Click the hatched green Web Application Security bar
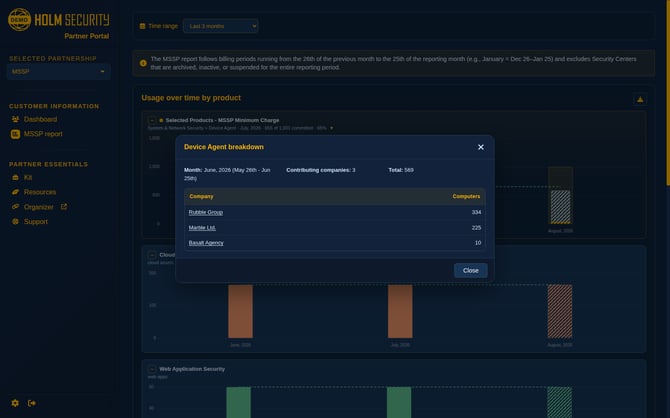The height and width of the screenshot is (418, 670). click(x=559, y=402)
